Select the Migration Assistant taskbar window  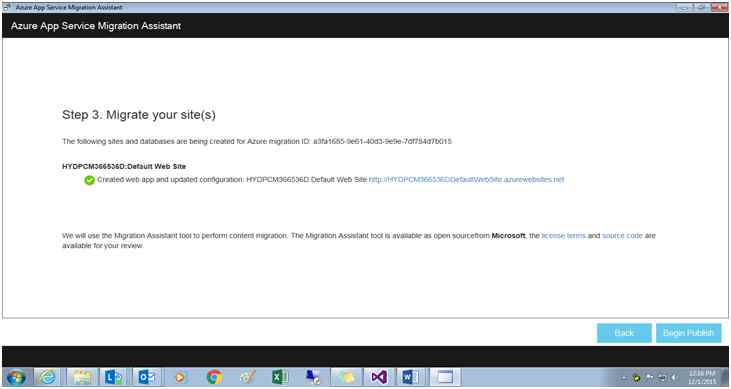[445, 377]
